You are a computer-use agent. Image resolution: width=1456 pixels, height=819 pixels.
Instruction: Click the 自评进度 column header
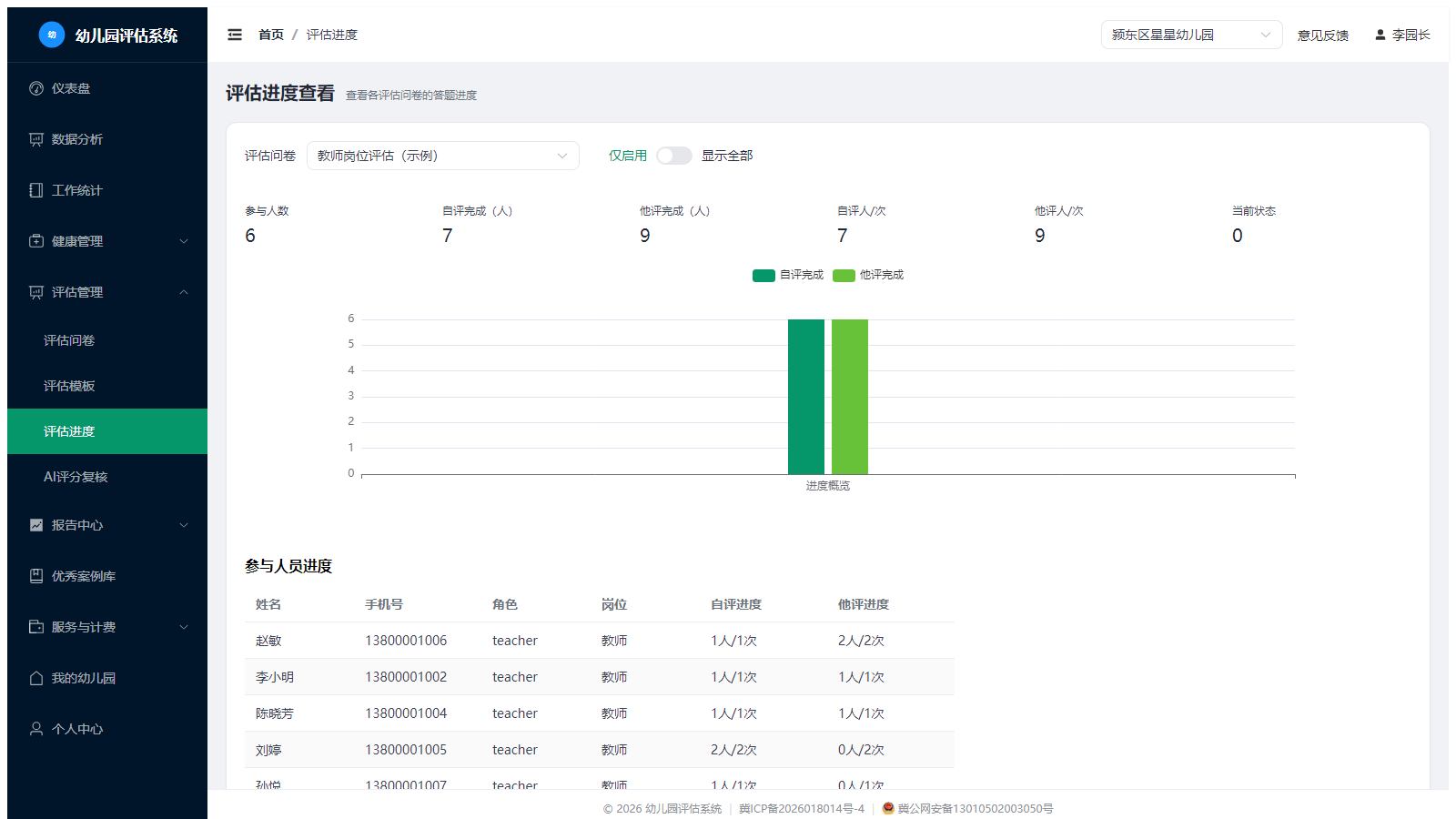(736, 604)
